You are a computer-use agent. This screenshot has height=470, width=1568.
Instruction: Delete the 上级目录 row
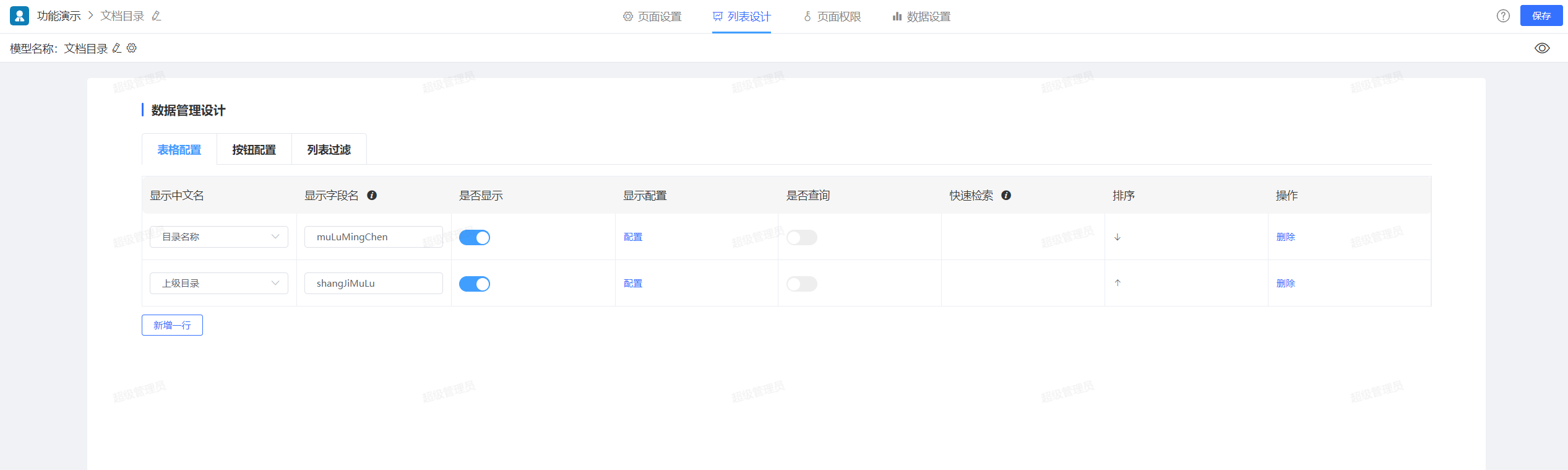click(x=1286, y=284)
